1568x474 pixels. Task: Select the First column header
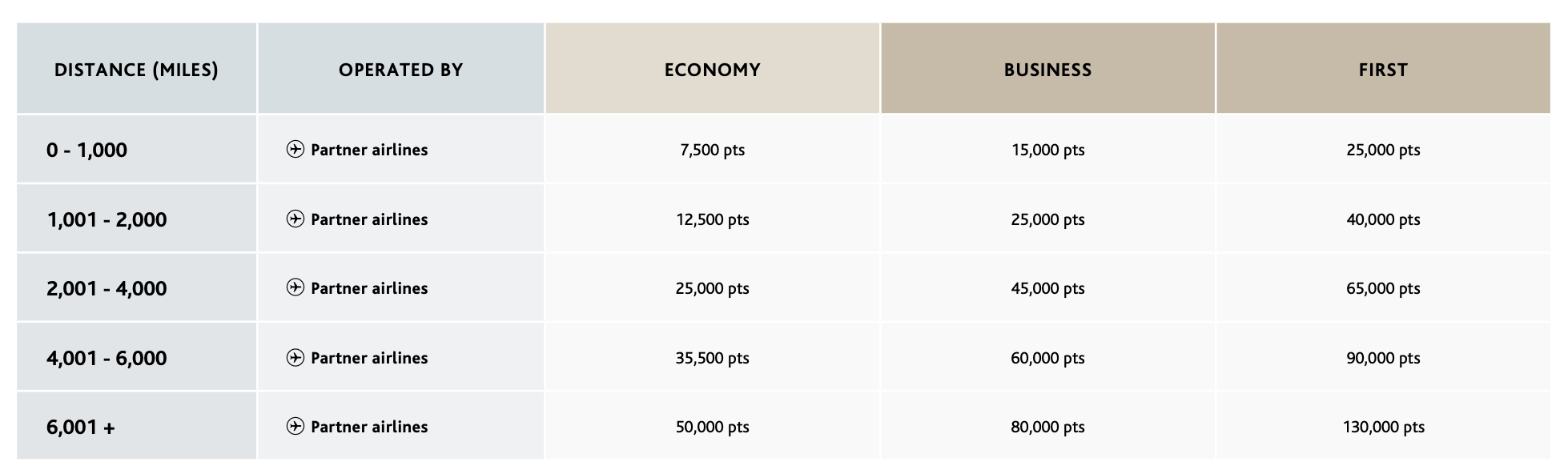pyautogui.click(x=1383, y=70)
